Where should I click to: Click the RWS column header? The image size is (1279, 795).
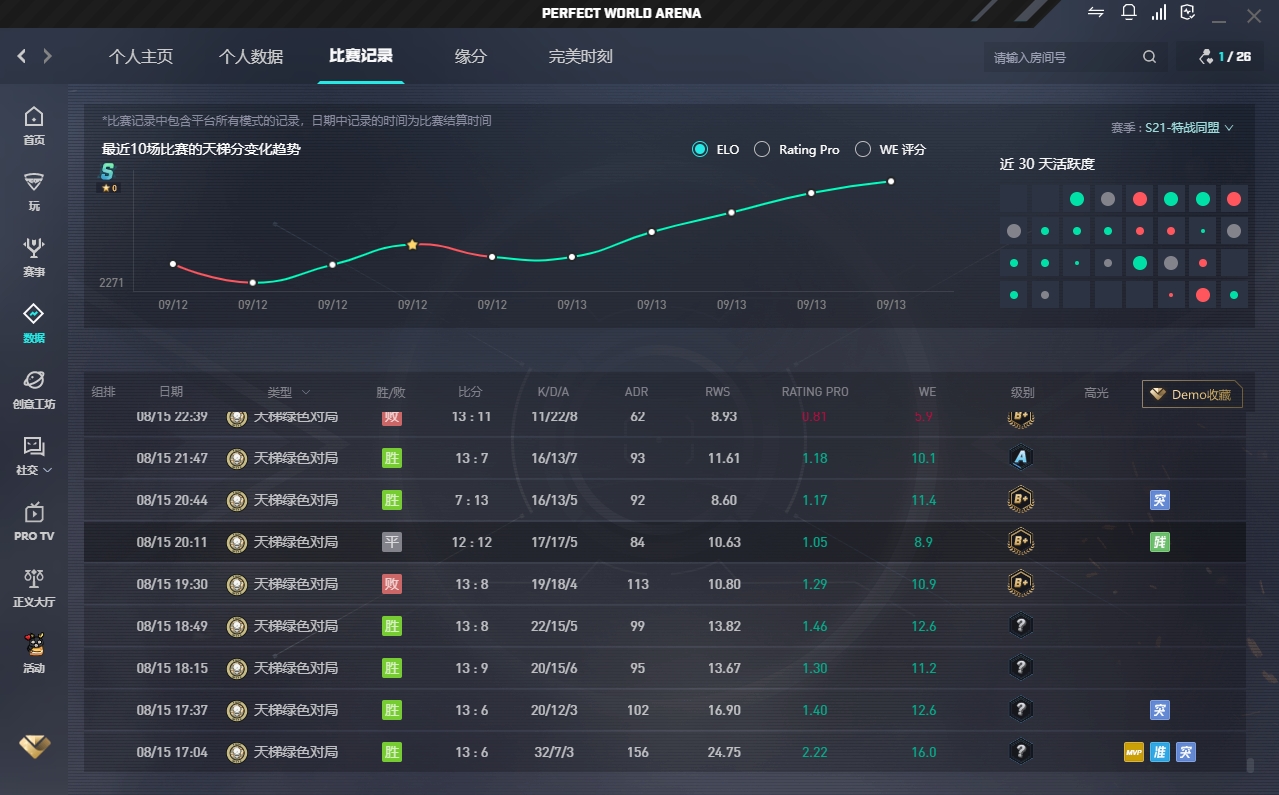[717, 392]
